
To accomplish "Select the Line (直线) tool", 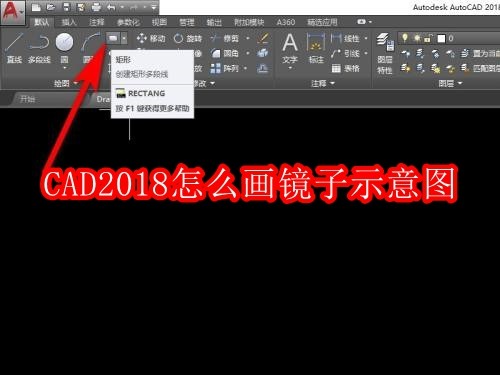I will click(x=14, y=48).
